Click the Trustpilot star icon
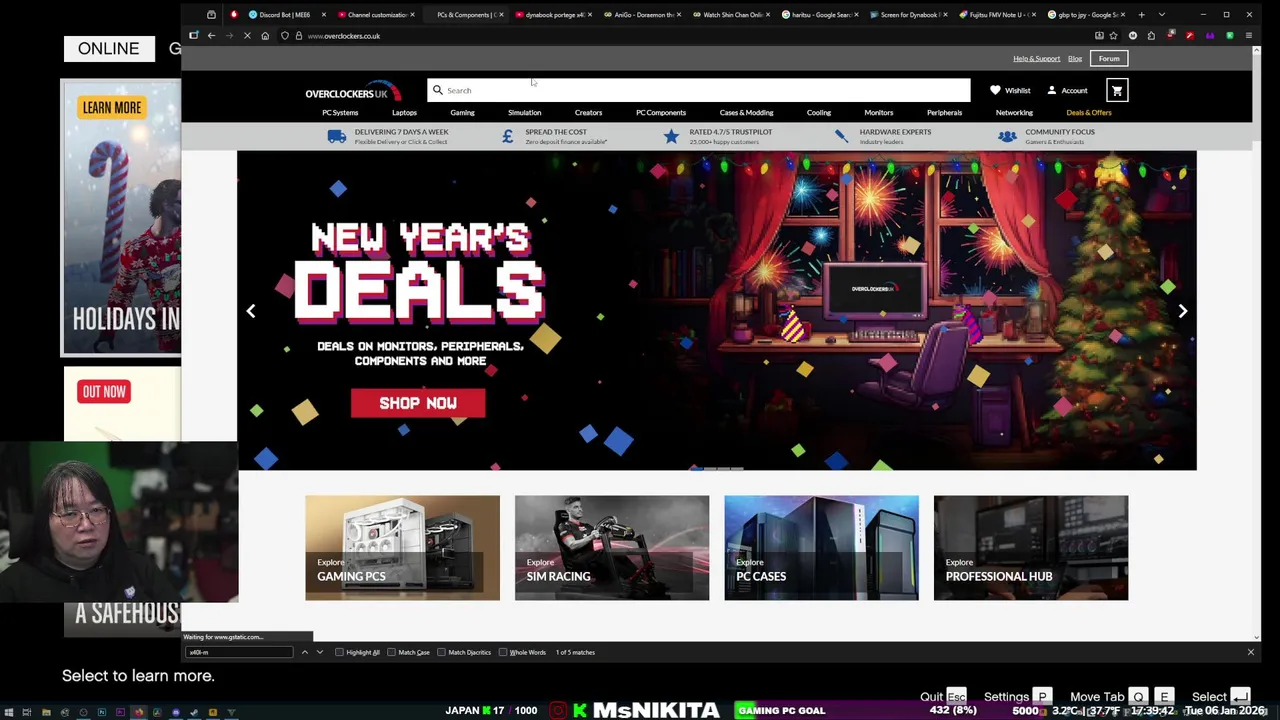Viewport: 1280px width, 720px height. (x=670, y=136)
